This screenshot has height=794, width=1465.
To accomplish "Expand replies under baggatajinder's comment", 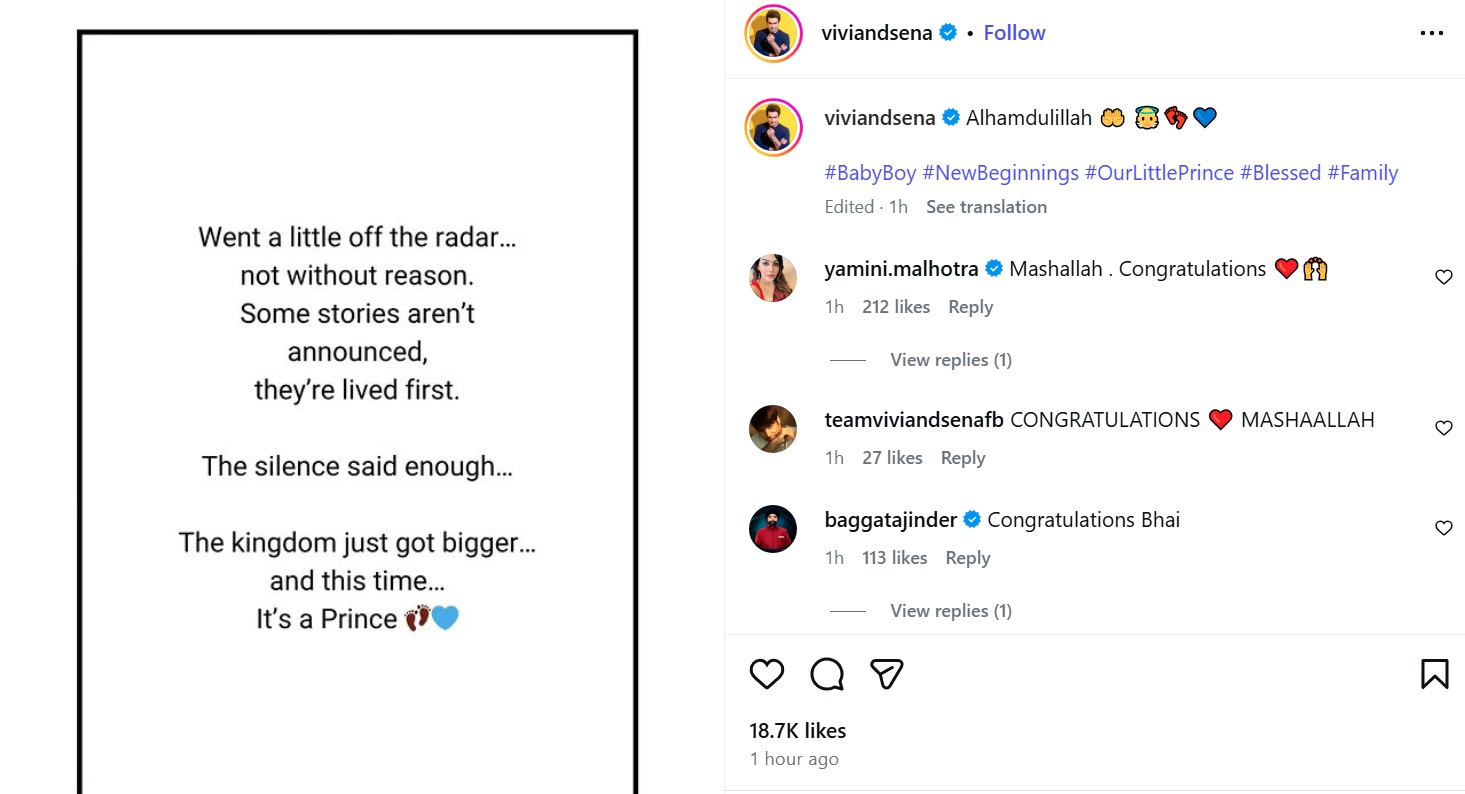I will click(x=950, y=611).
